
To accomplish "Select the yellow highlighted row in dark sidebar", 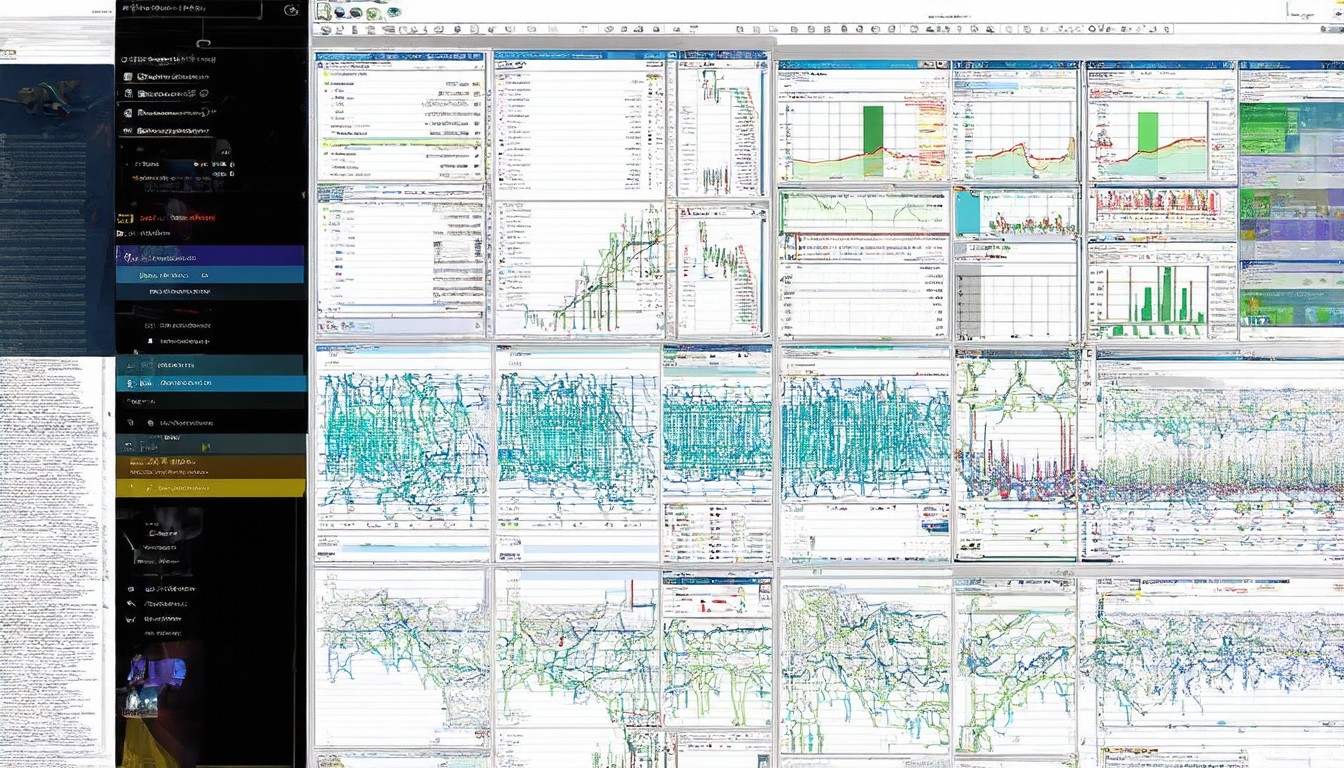I will coord(210,488).
